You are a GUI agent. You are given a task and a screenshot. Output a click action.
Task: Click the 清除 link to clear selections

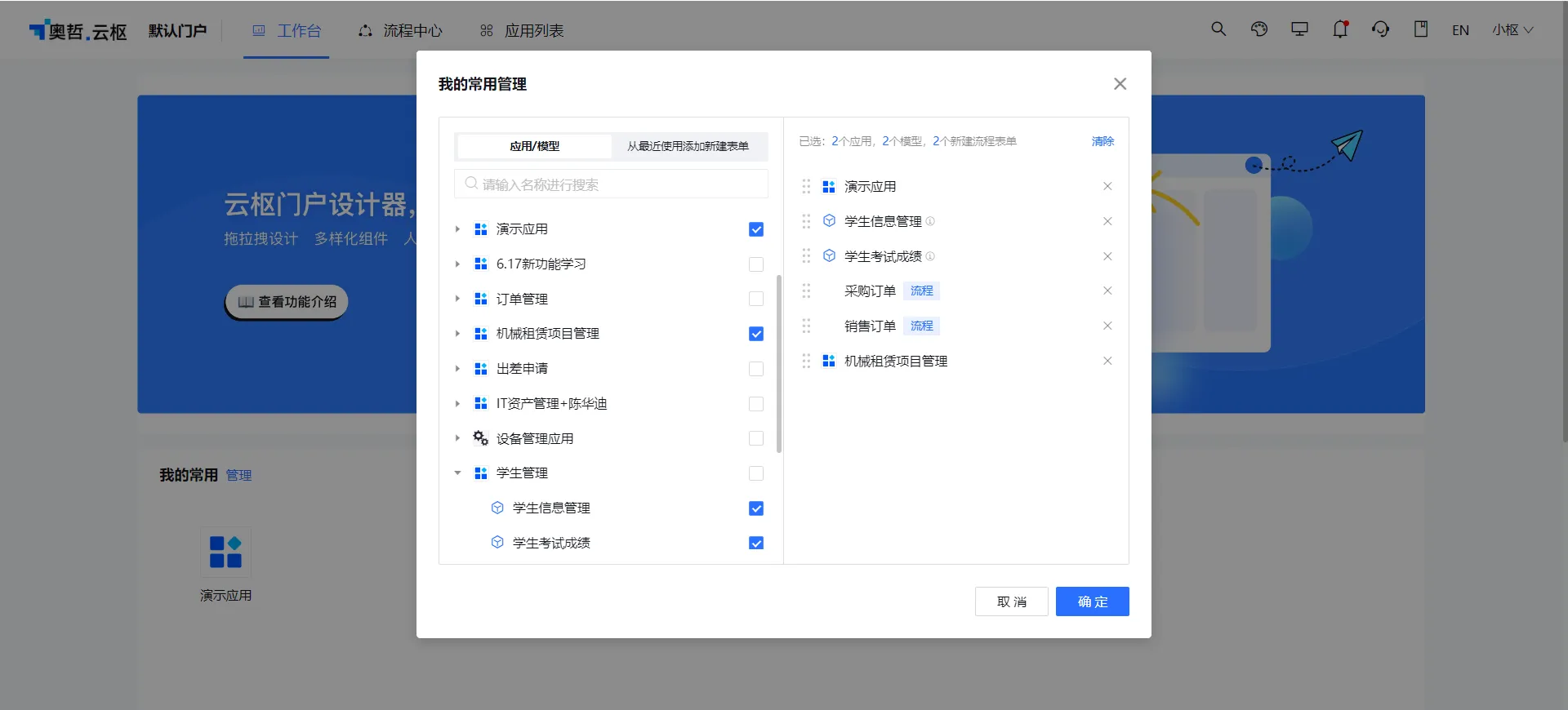coord(1102,141)
